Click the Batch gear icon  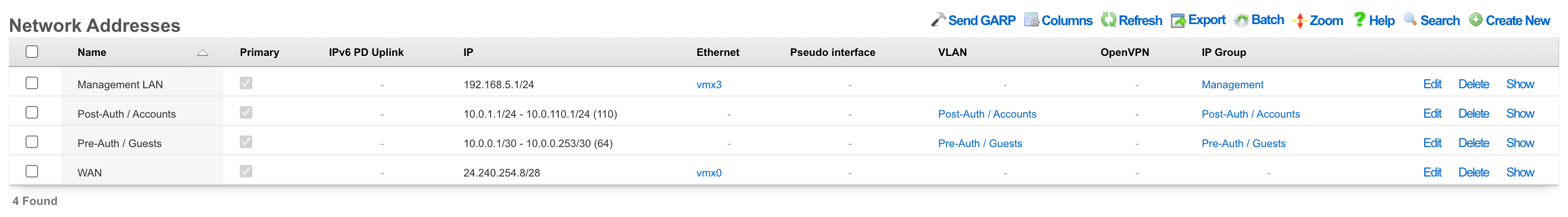point(1241,21)
